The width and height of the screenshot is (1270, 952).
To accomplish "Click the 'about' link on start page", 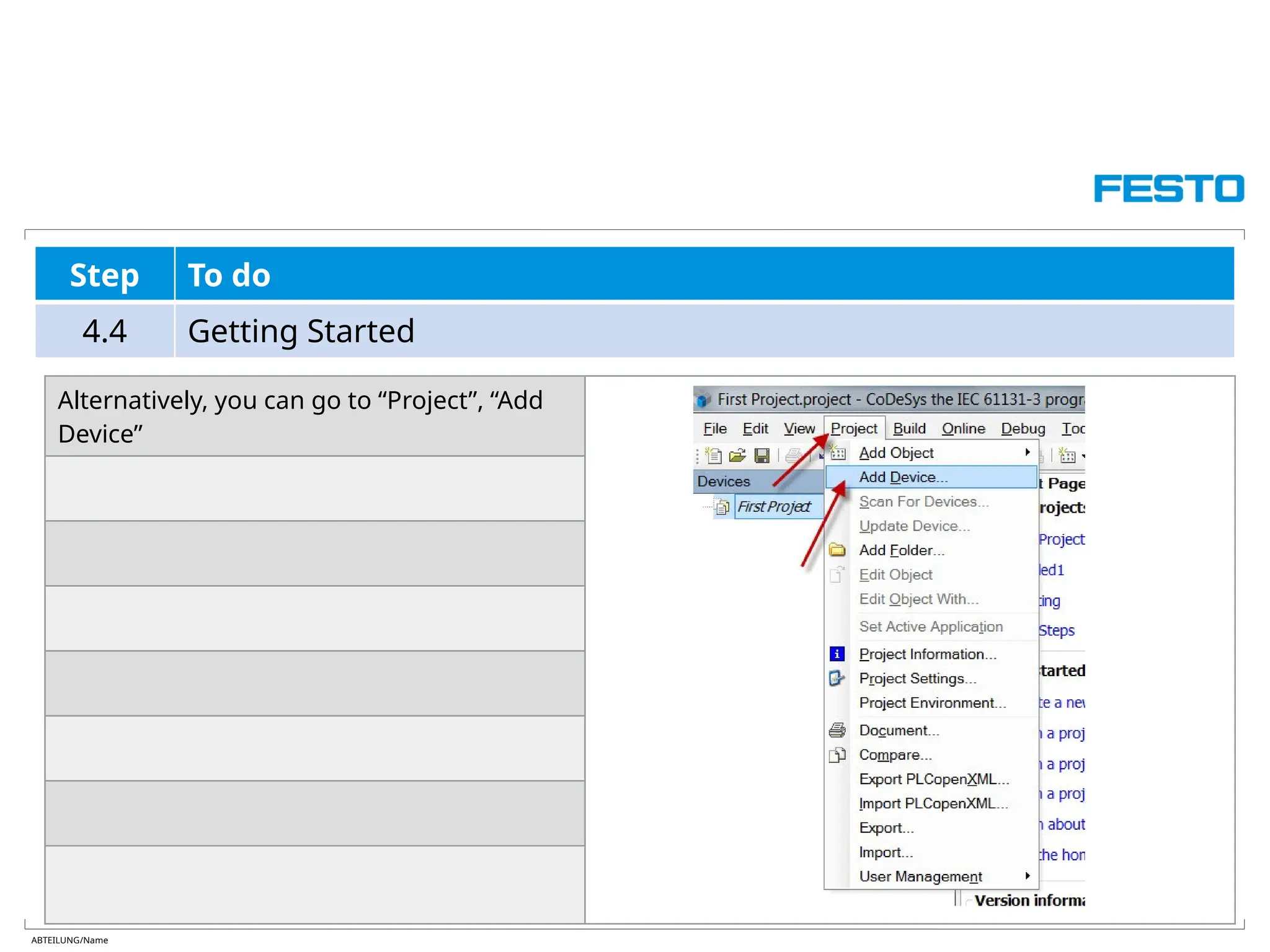I will click(1066, 824).
